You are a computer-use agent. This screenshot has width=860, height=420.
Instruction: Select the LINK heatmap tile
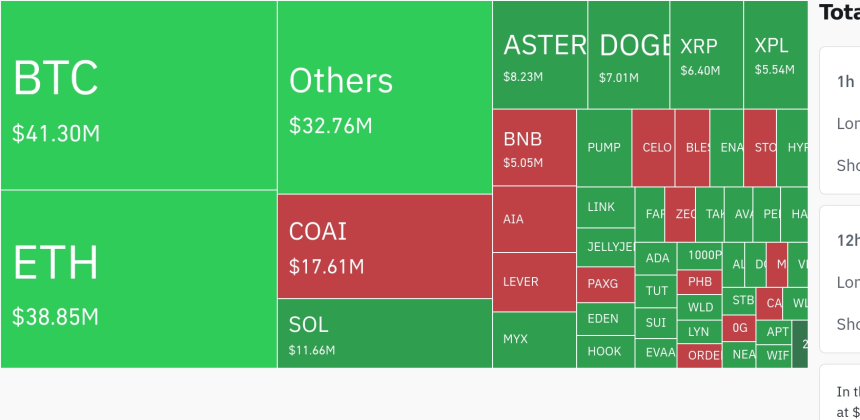pos(605,207)
